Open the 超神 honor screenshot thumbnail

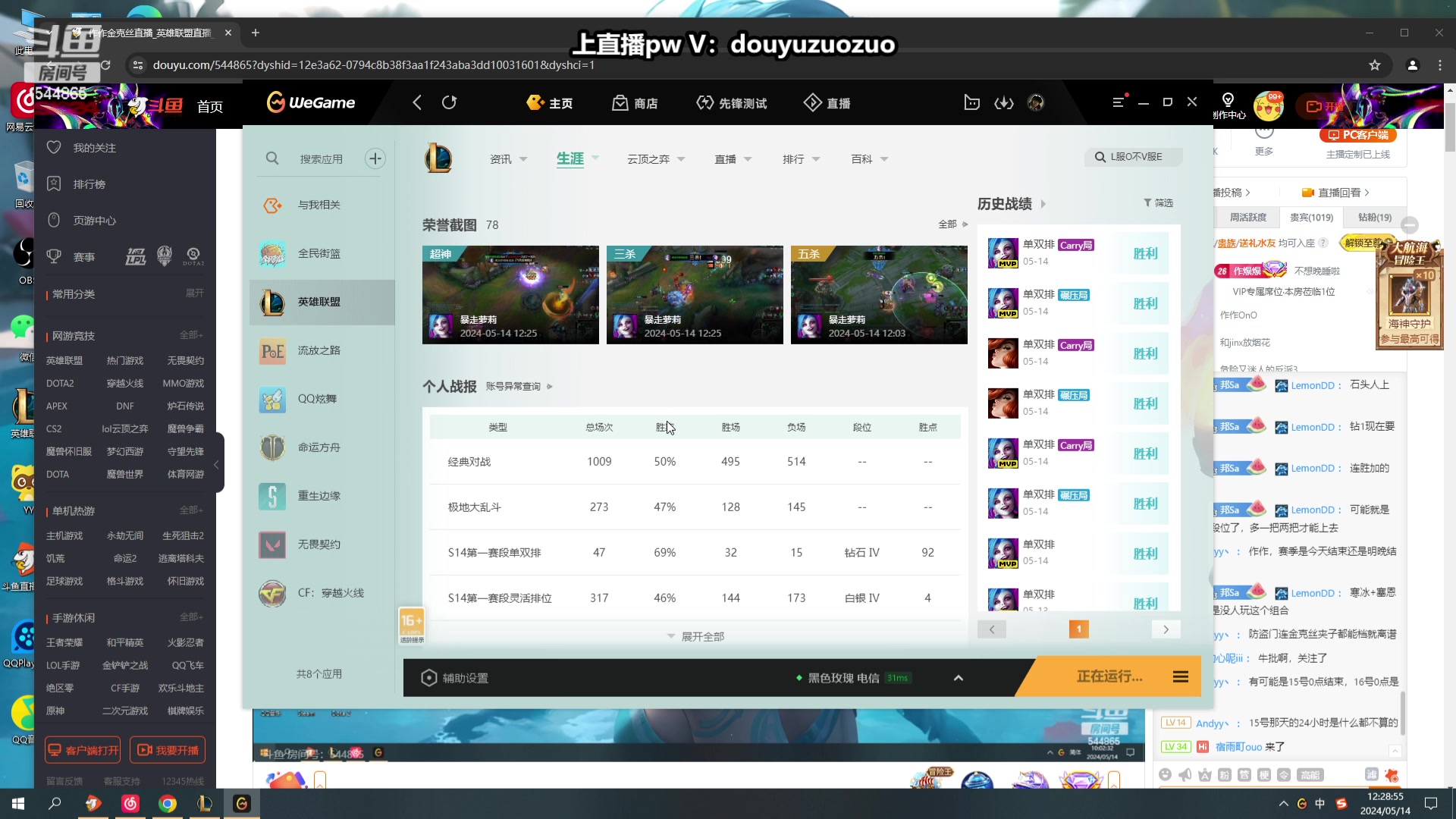tap(510, 294)
